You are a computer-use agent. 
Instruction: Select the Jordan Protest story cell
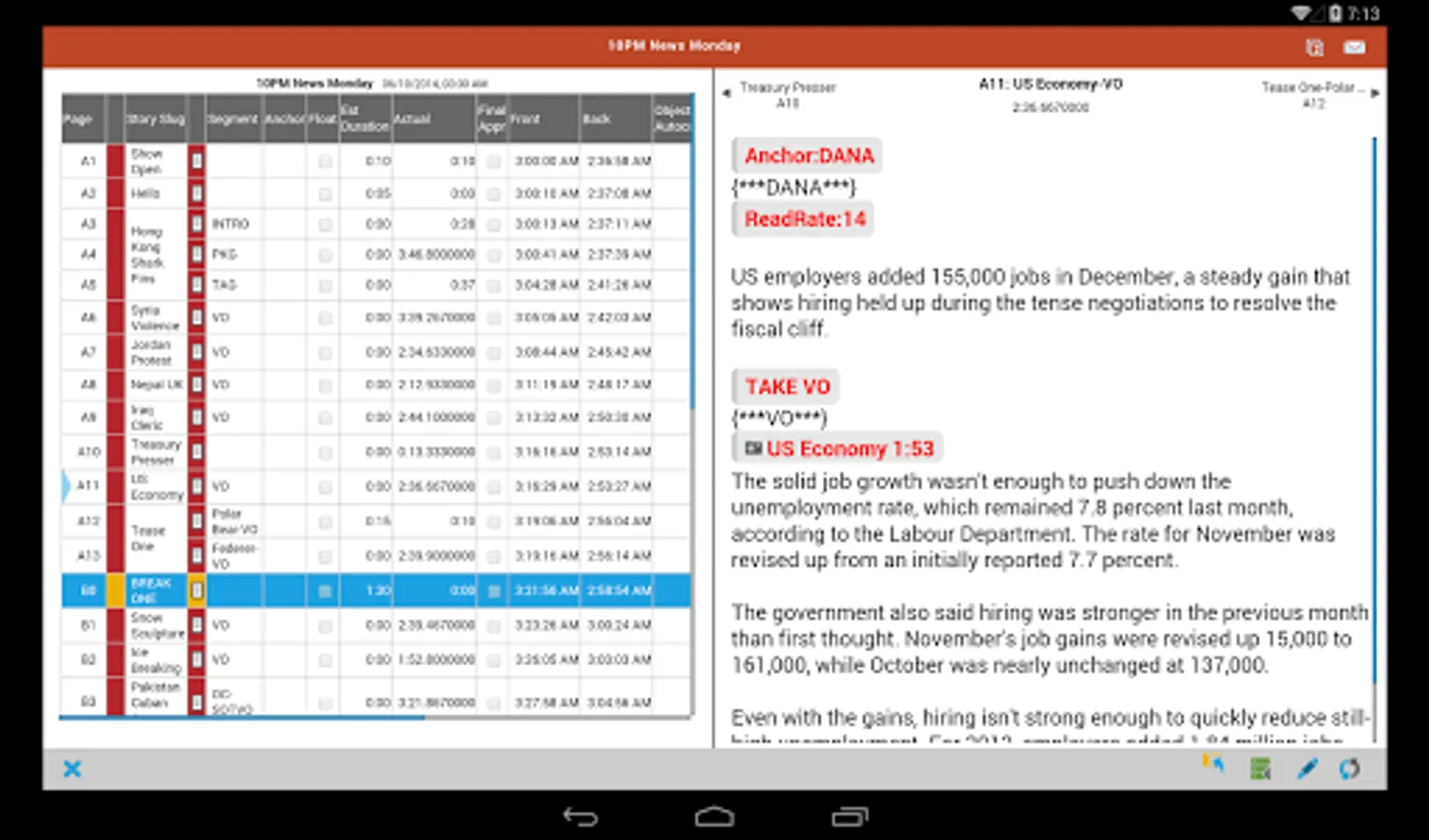coord(156,352)
